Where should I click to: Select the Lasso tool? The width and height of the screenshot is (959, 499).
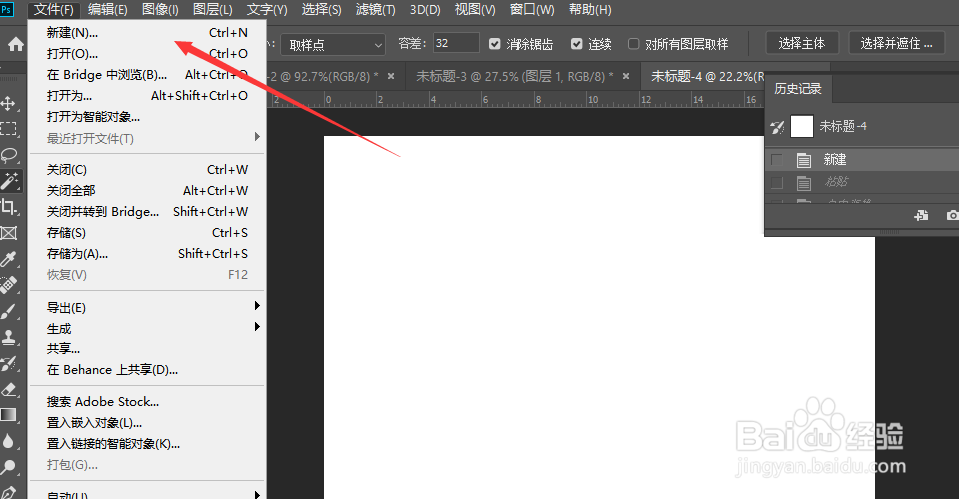(x=9, y=155)
